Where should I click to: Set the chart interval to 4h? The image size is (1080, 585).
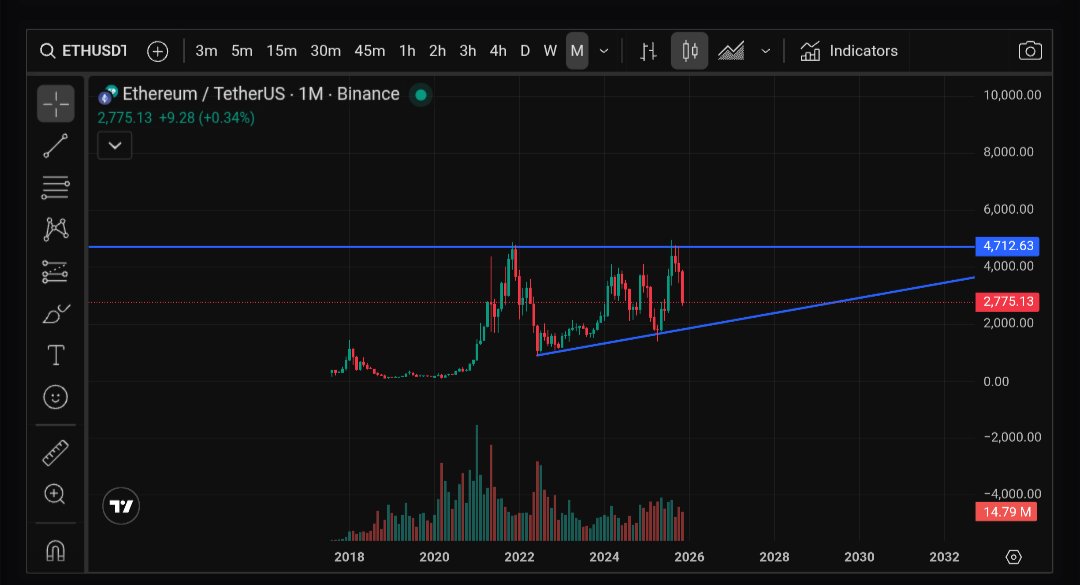(498, 51)
